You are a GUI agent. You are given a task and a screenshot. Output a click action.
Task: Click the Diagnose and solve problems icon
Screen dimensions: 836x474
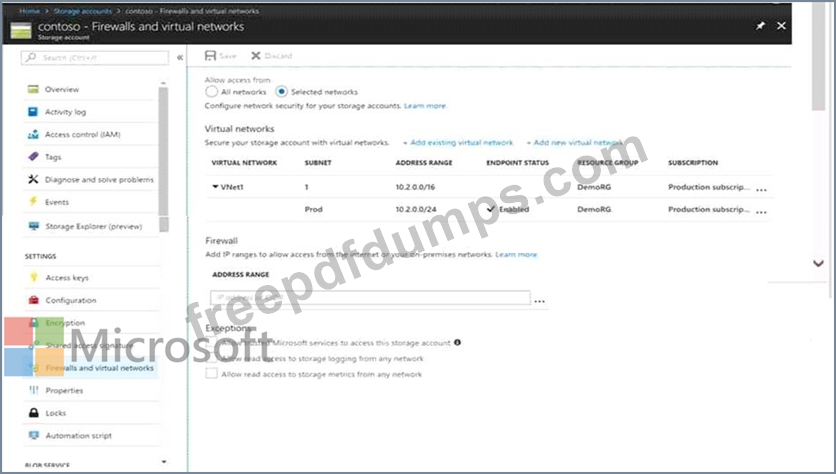coord(33,179)
